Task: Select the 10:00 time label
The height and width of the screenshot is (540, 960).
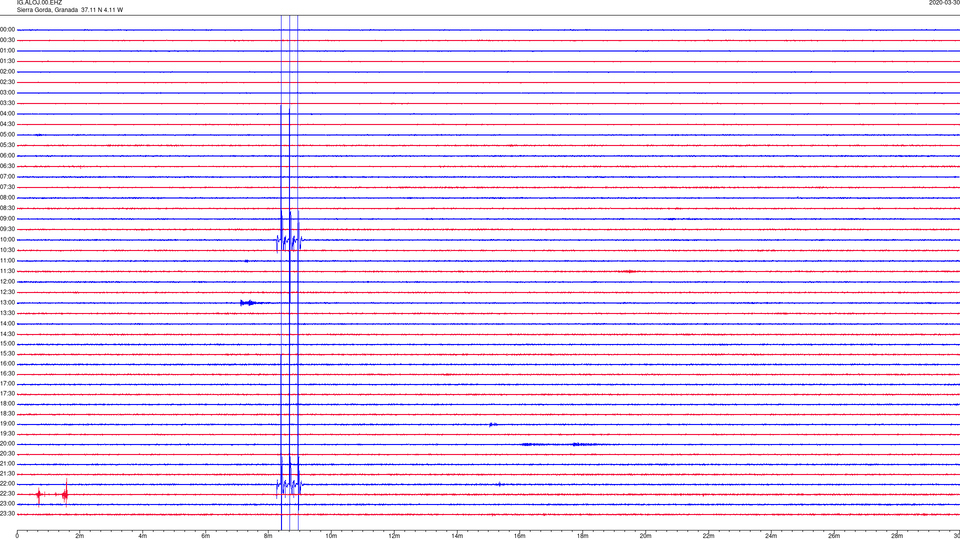Action: tap(7, 240)
